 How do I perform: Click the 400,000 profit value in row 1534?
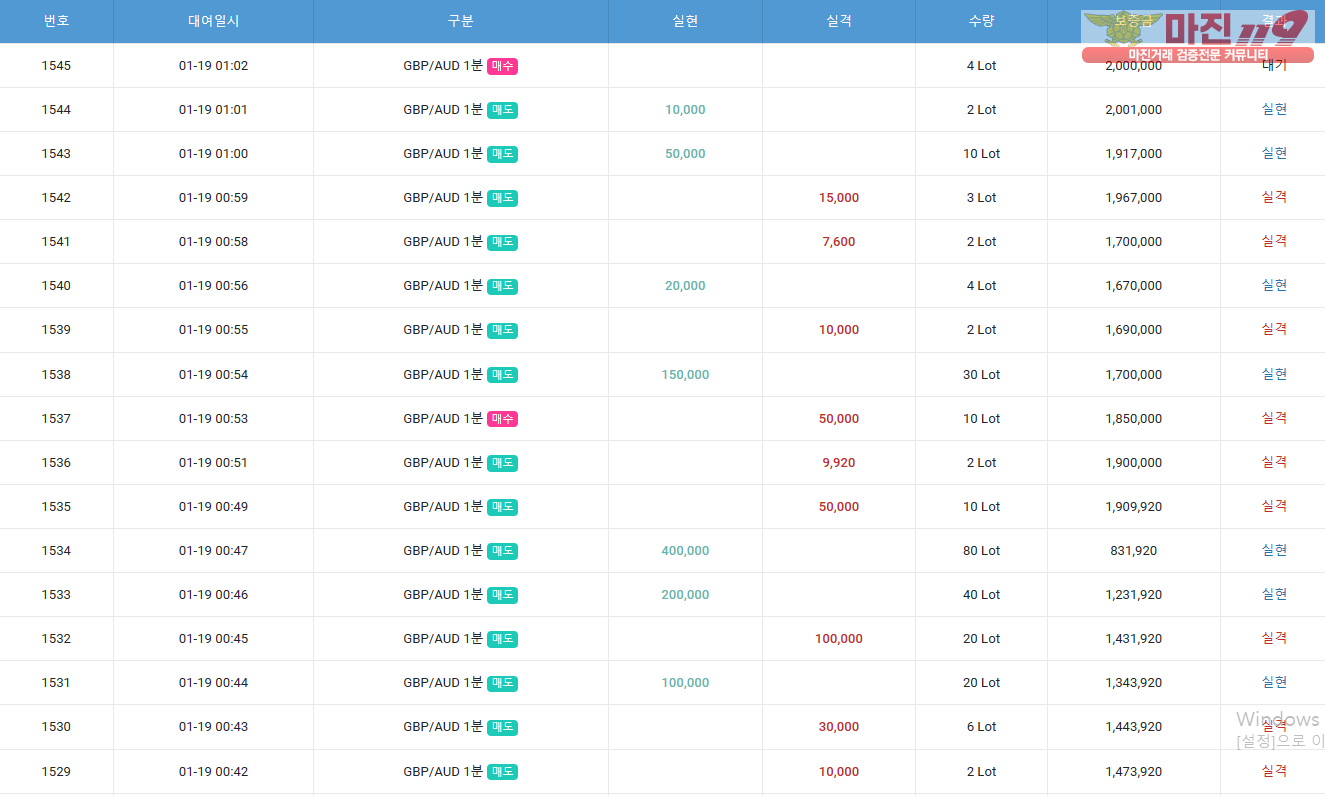pos(685,551)
